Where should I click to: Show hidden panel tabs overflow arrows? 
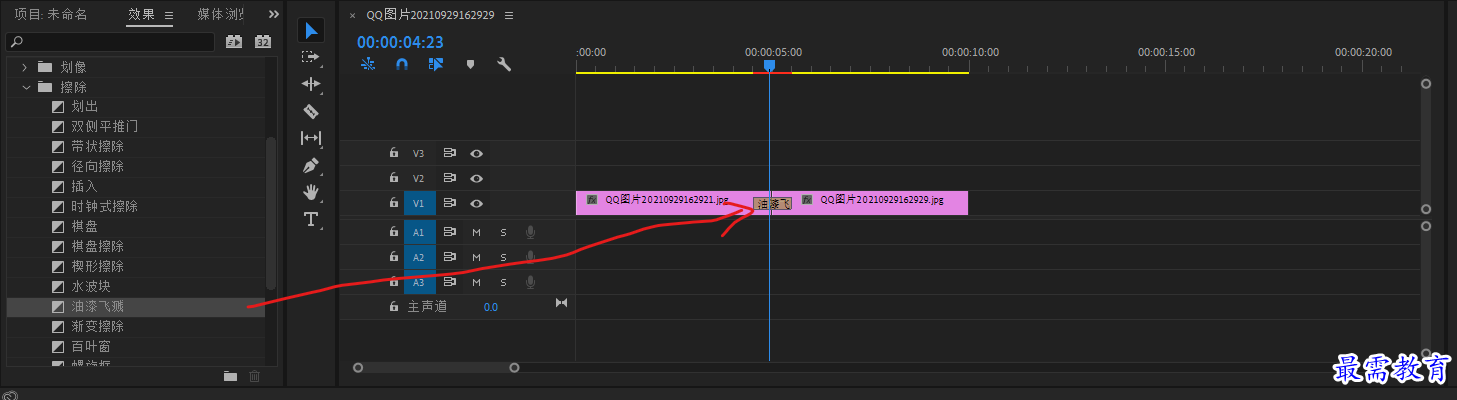(x=274, y=15)
